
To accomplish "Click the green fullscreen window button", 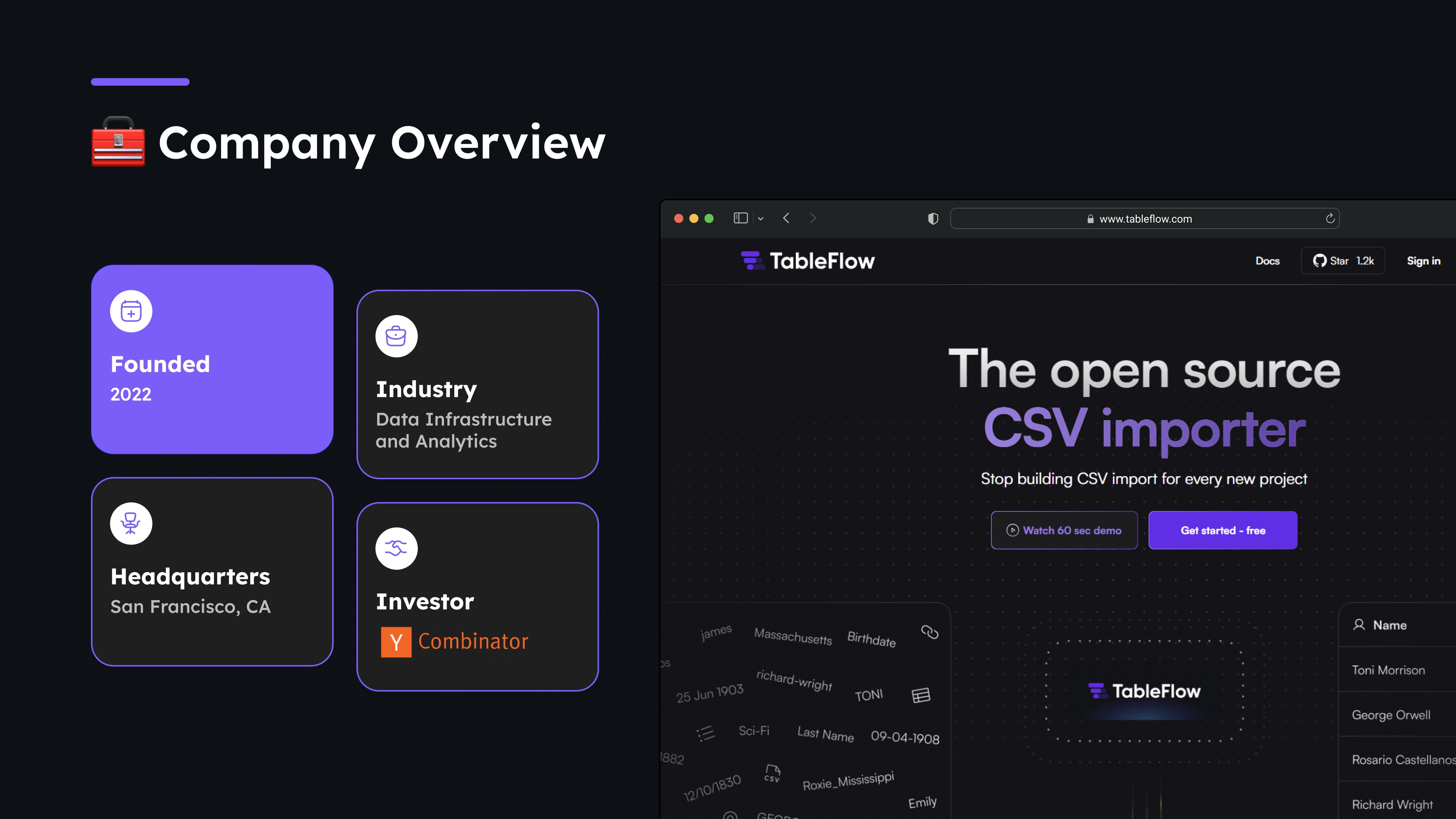I will (x=709, y=218).
